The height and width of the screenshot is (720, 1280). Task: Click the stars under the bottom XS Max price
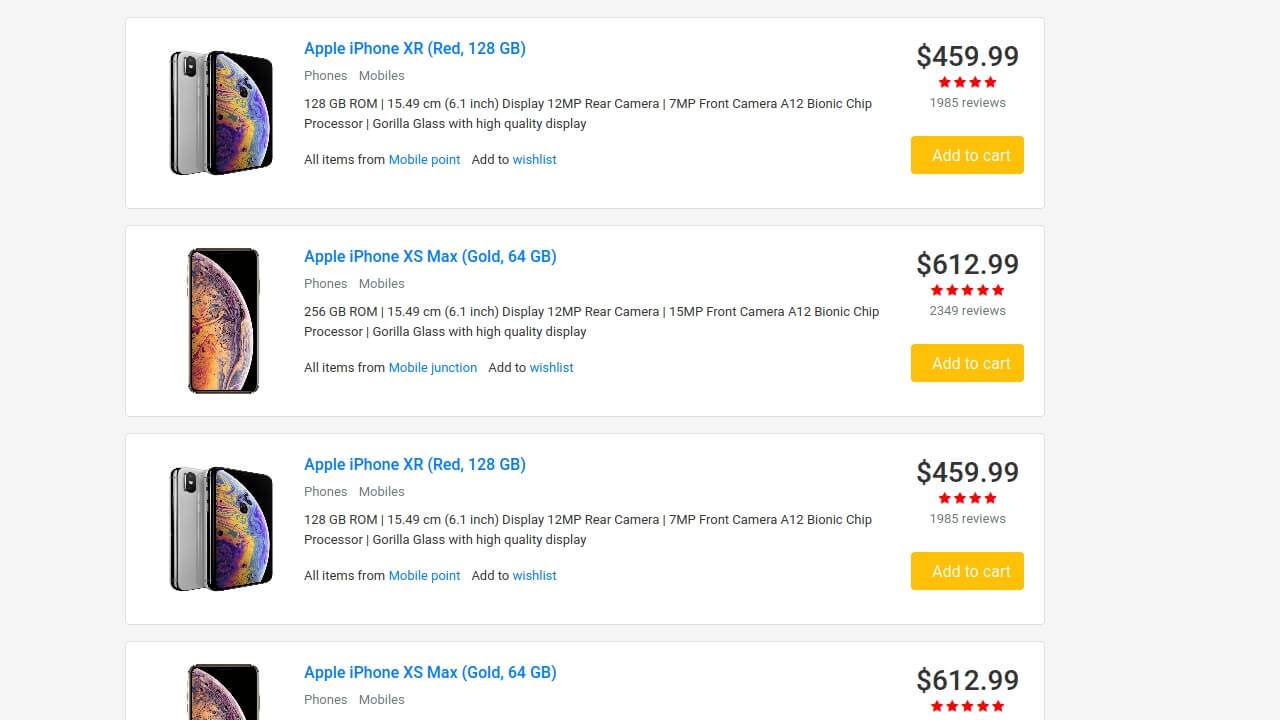click(x=967, y=705)
